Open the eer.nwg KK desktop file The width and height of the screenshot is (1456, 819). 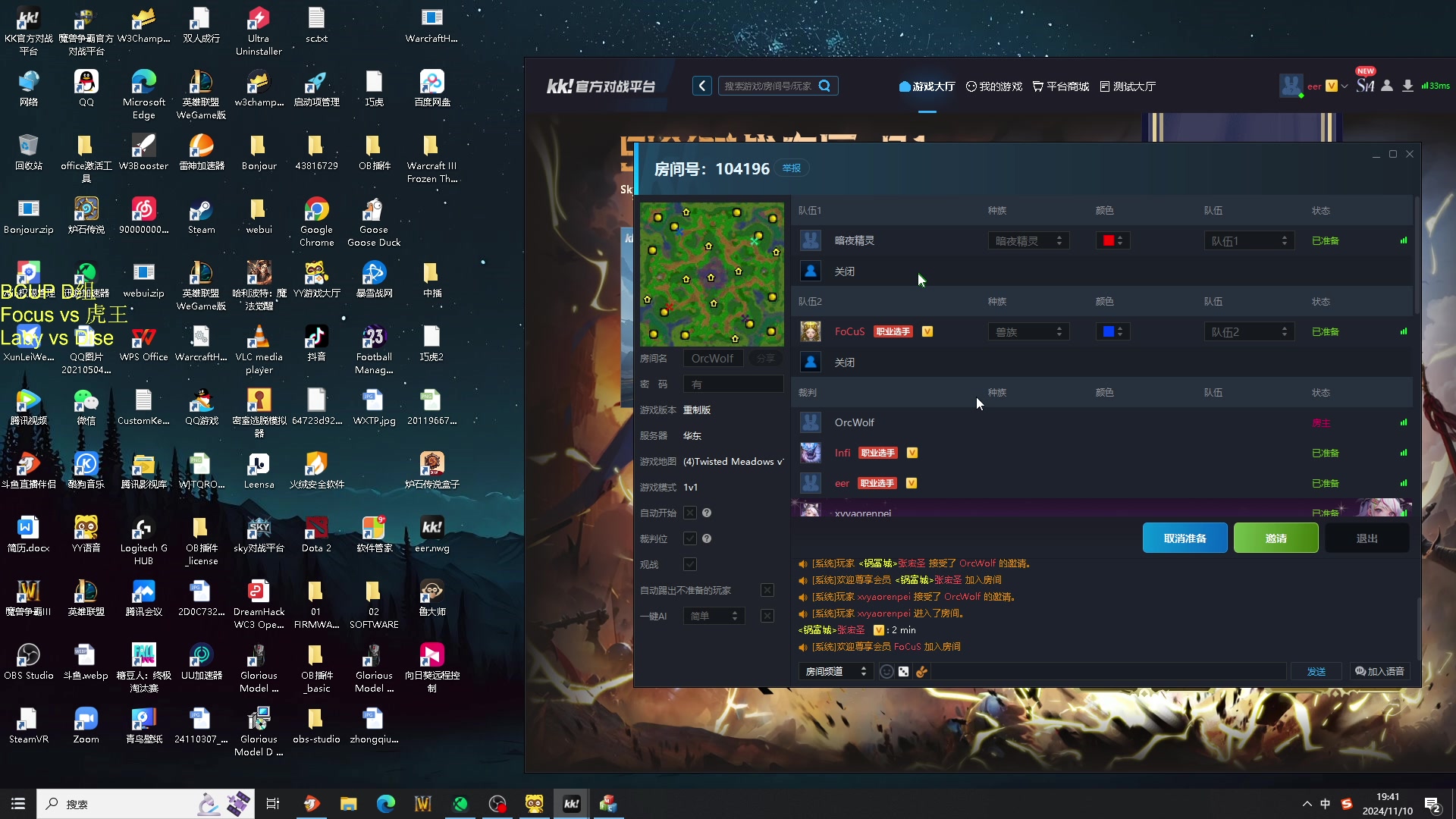pos(431,535)
